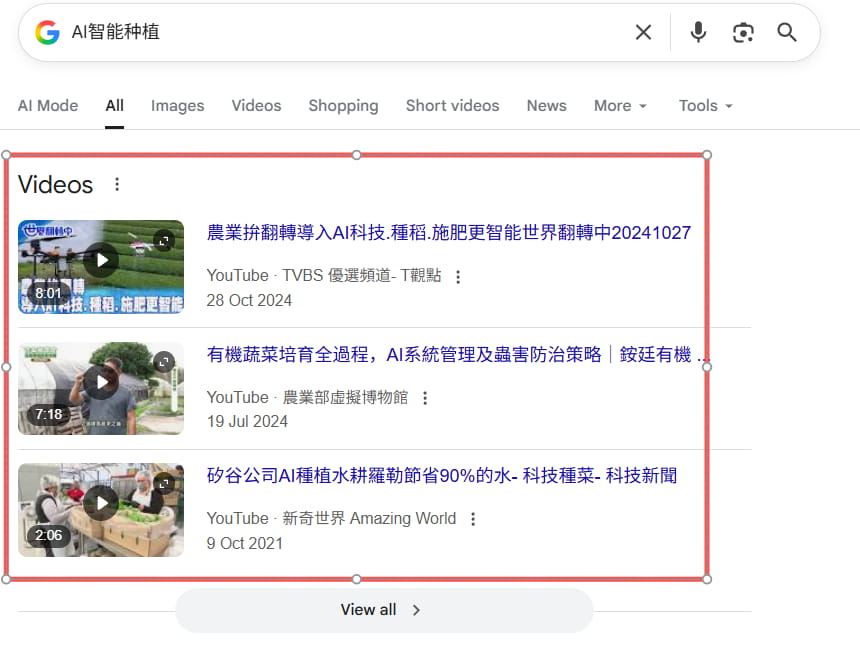
Task: Switch to the Images tab
Action: (177, 105)
